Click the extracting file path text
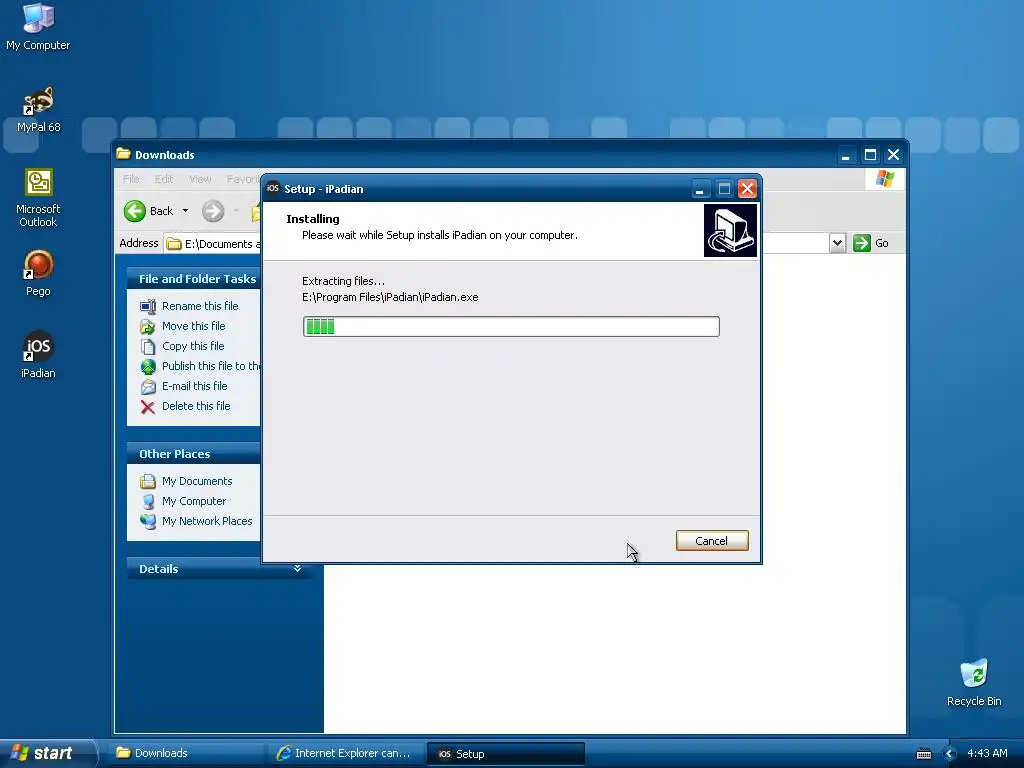 coord(390,297)
